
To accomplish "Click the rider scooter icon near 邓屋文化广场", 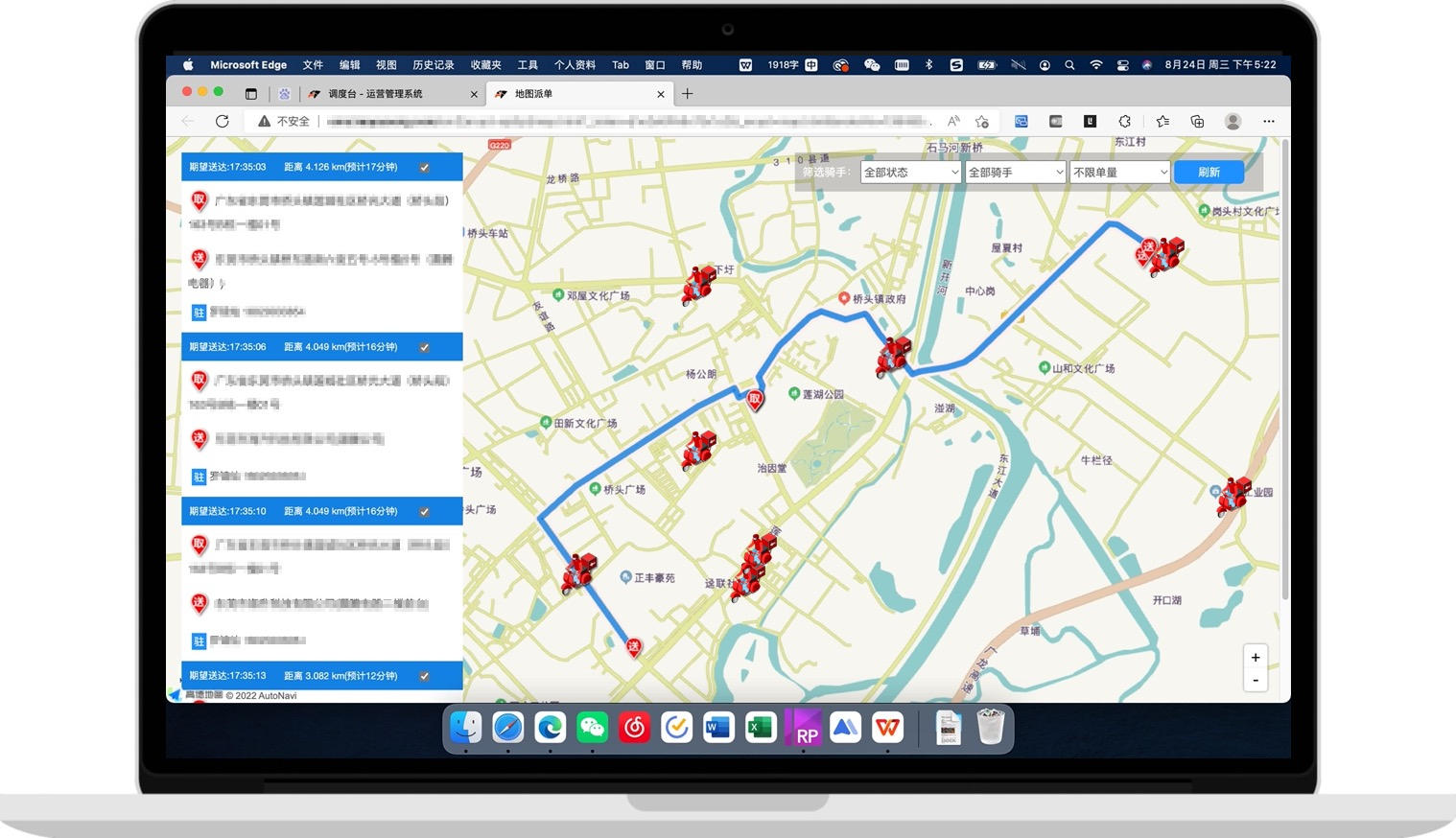I will [x=699, y=285].
